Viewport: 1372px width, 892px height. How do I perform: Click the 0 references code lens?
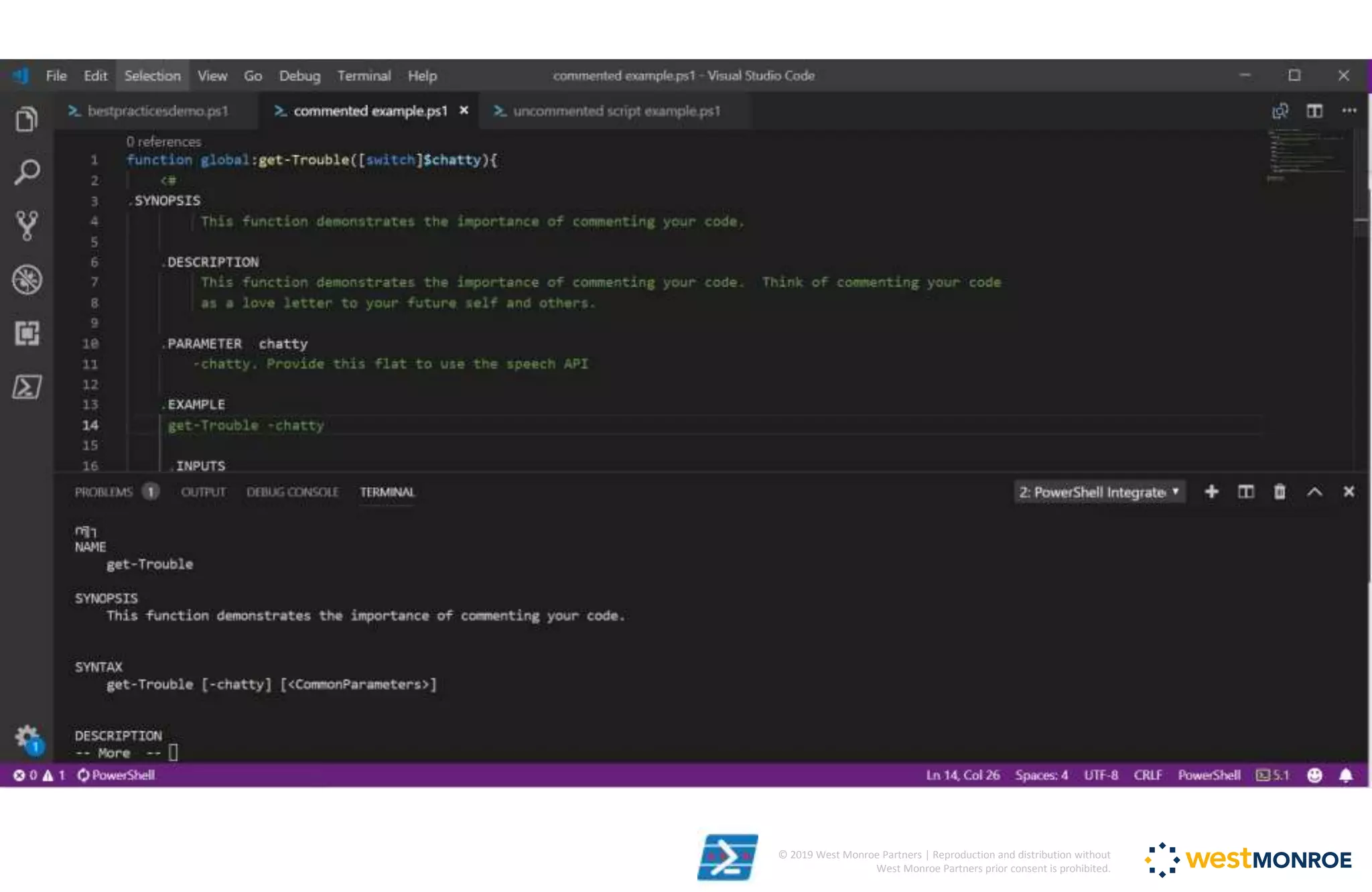163,142
